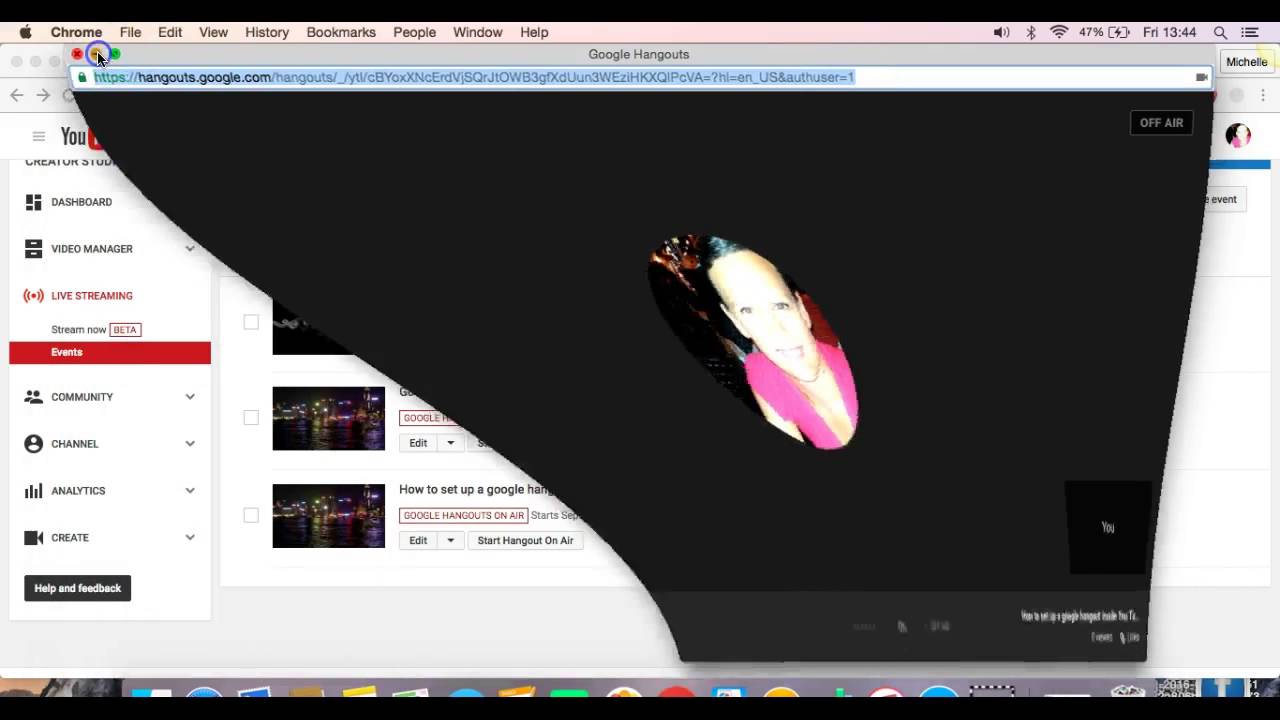Open Spotlight search magnifier
Viewport: 1280px width, 720px height.
pos(1220,32)
